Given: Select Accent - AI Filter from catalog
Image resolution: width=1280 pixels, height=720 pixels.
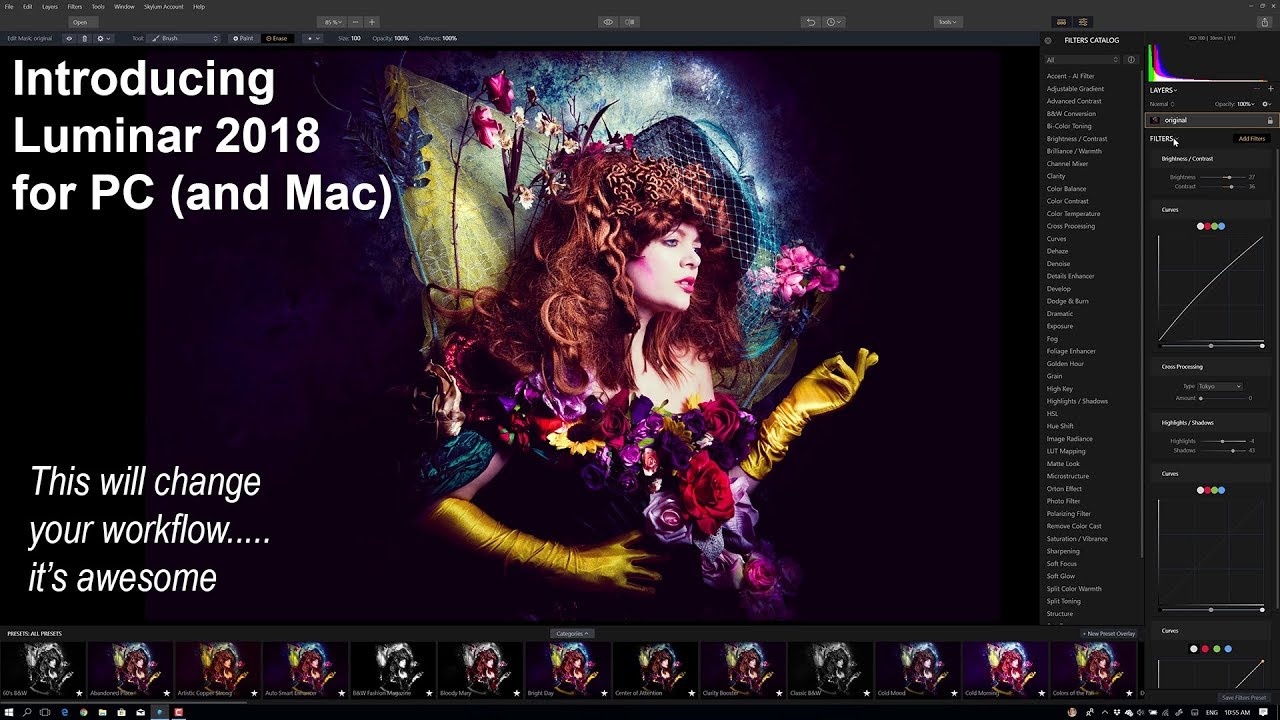Looking at the screenshot, I should click(x=1070, y=76).
